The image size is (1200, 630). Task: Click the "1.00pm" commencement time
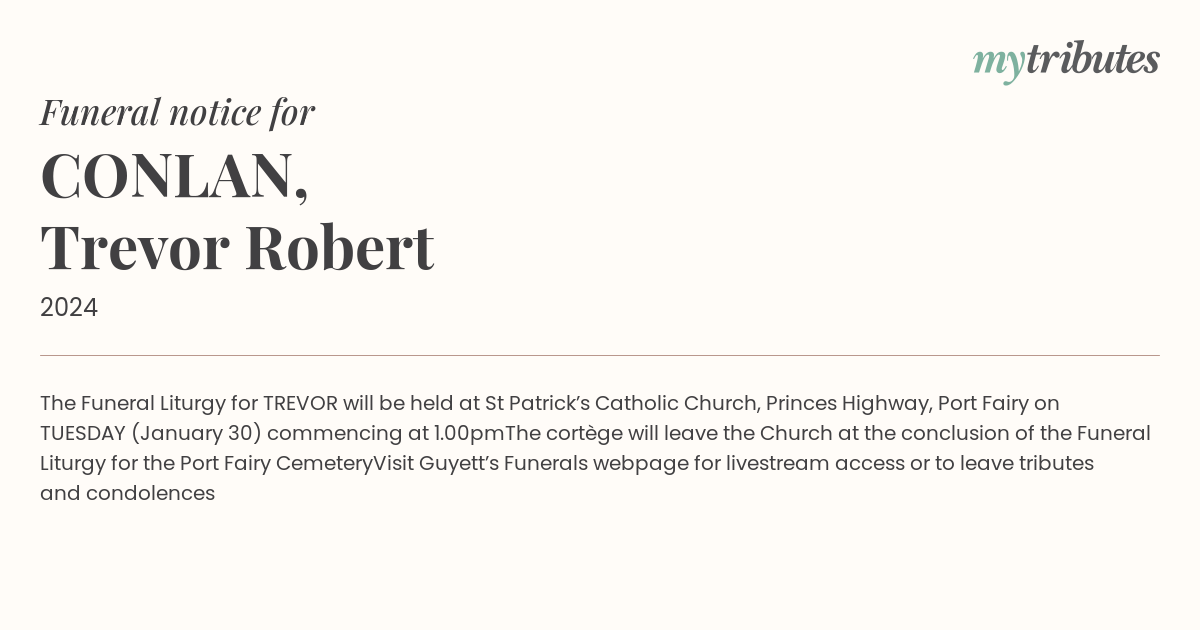pos(469,433)
